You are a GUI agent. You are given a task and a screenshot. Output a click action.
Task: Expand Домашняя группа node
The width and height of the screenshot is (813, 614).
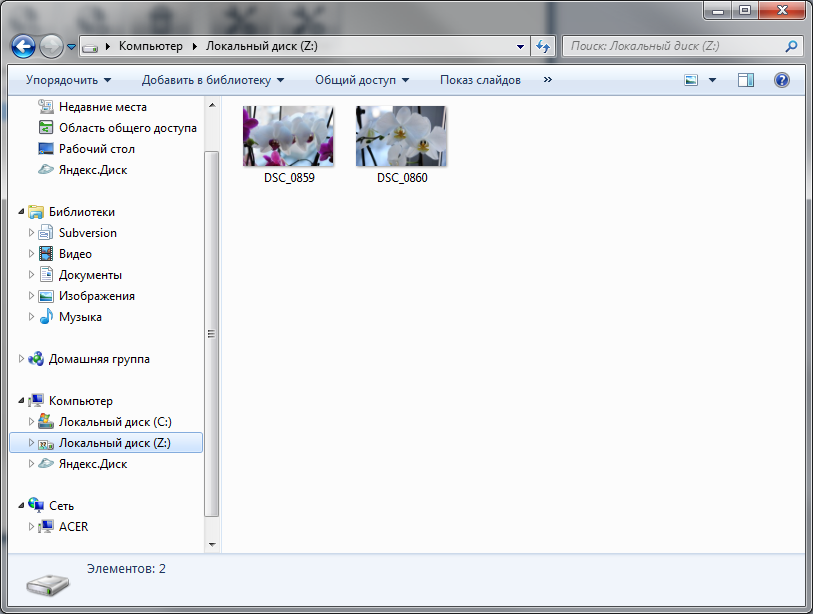21,359
